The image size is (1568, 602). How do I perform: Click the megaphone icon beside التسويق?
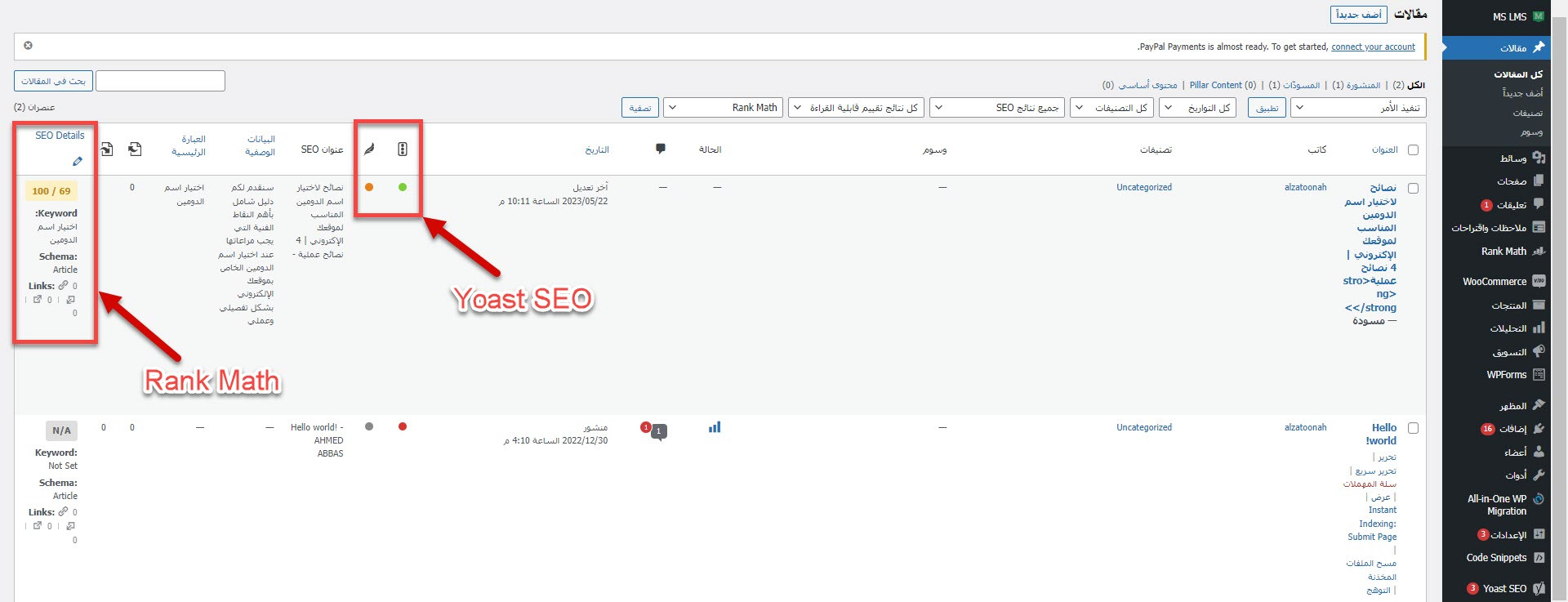[1539, 351]
